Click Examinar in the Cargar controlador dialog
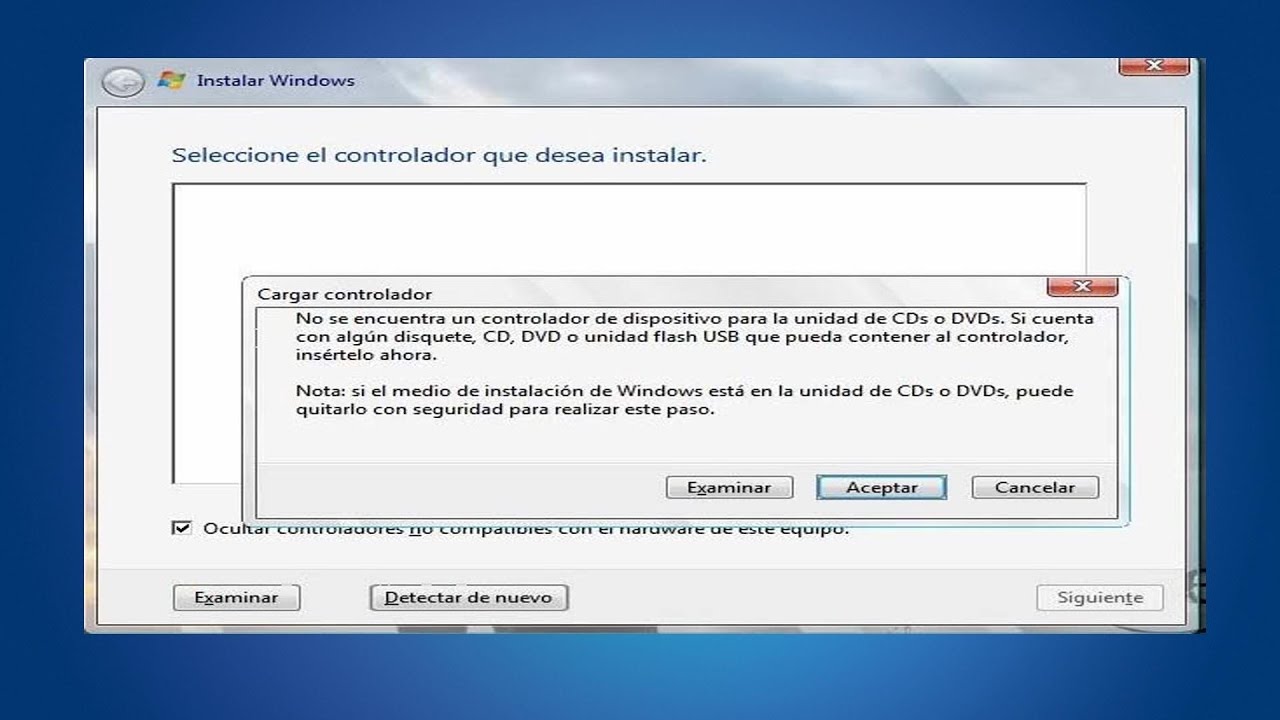This screenshot has width=1280, height=720. (729, 488)
